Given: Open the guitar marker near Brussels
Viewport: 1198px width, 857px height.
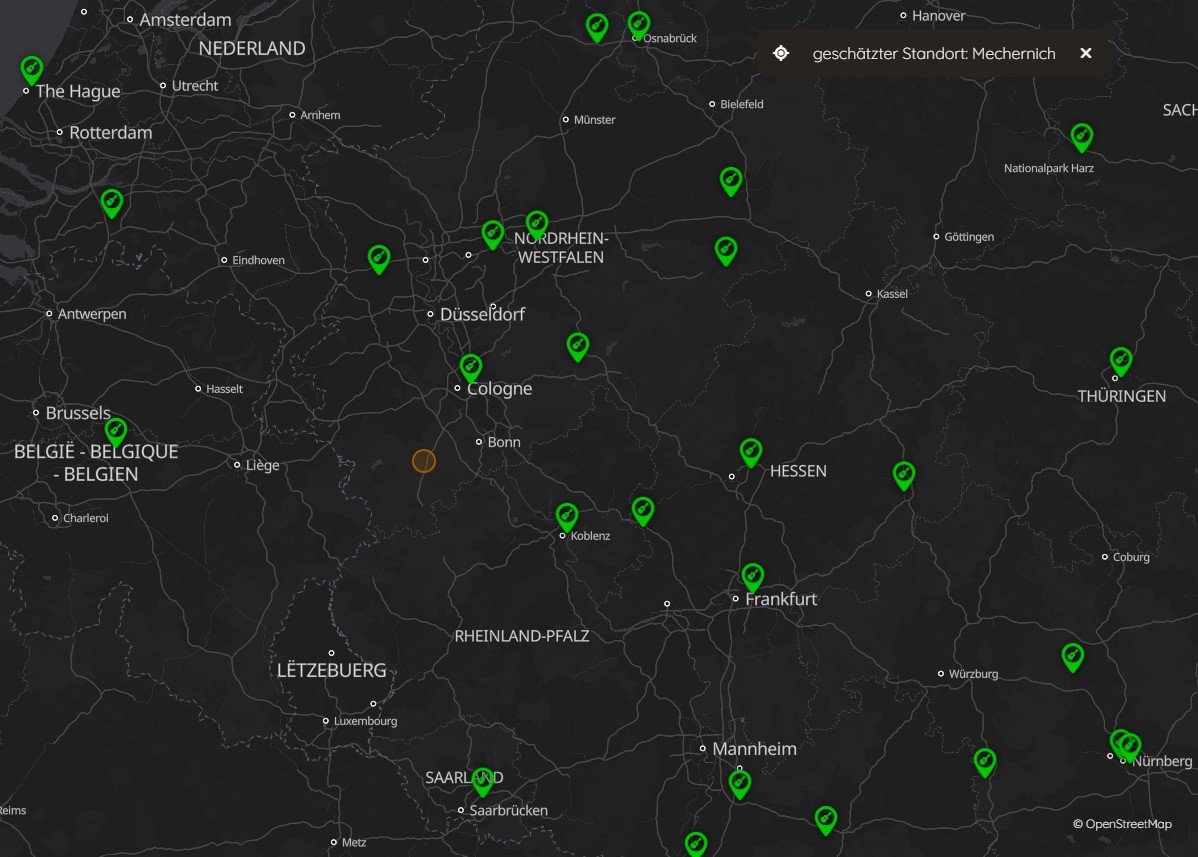Looking at the screenshot, I should [x=115, y=432].
